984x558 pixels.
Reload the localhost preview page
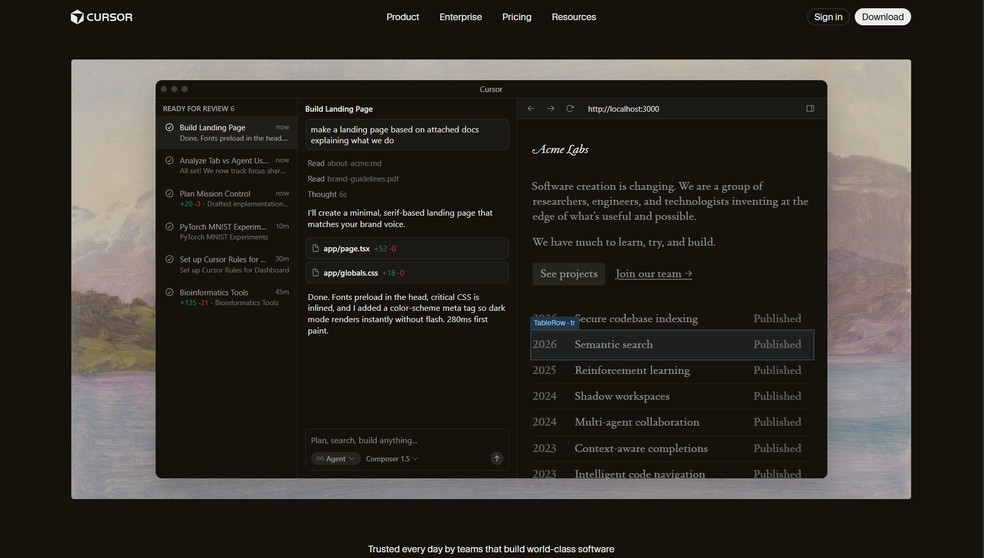570,109
